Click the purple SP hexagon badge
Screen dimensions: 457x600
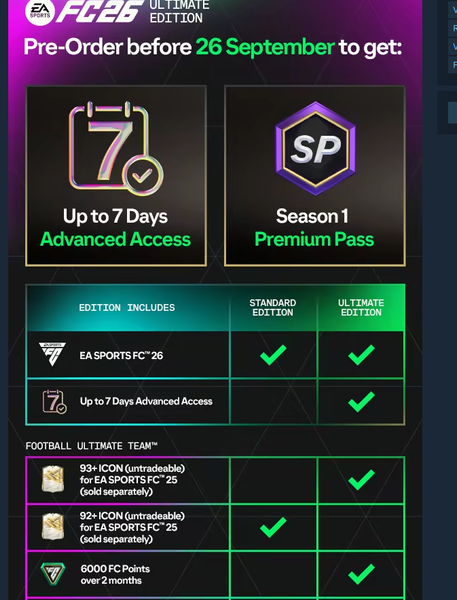[315, 148]
